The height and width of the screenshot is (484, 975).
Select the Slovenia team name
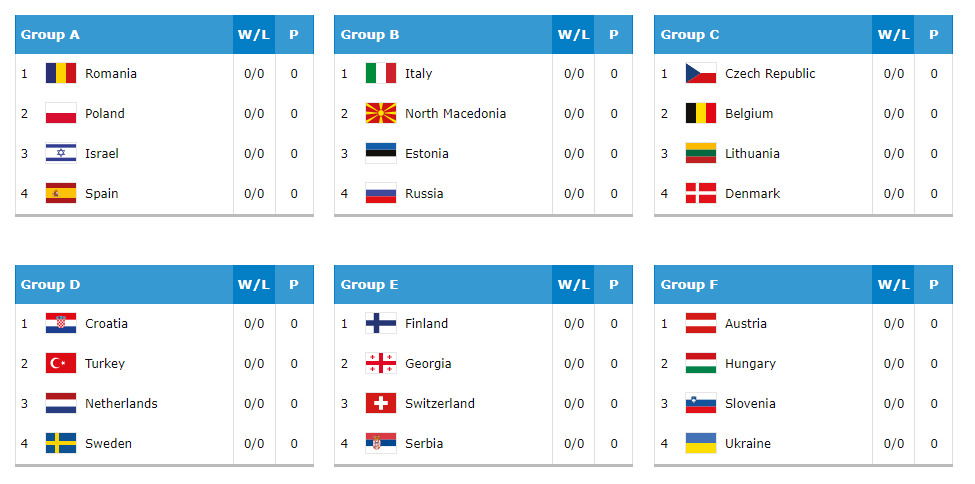tap(750, 404)
